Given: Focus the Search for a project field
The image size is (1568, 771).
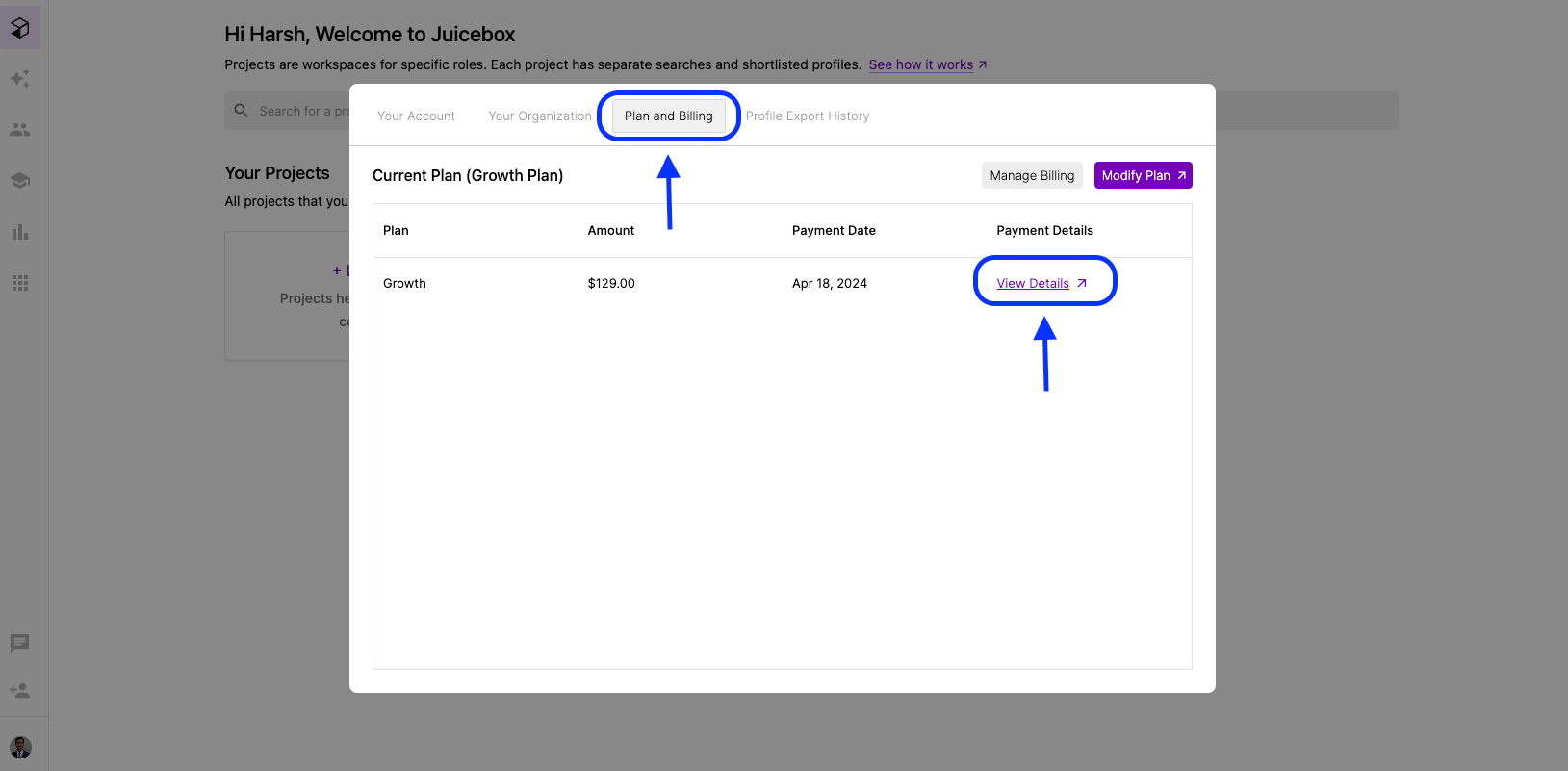Looking at the screenshot, I should pos(811,111).
